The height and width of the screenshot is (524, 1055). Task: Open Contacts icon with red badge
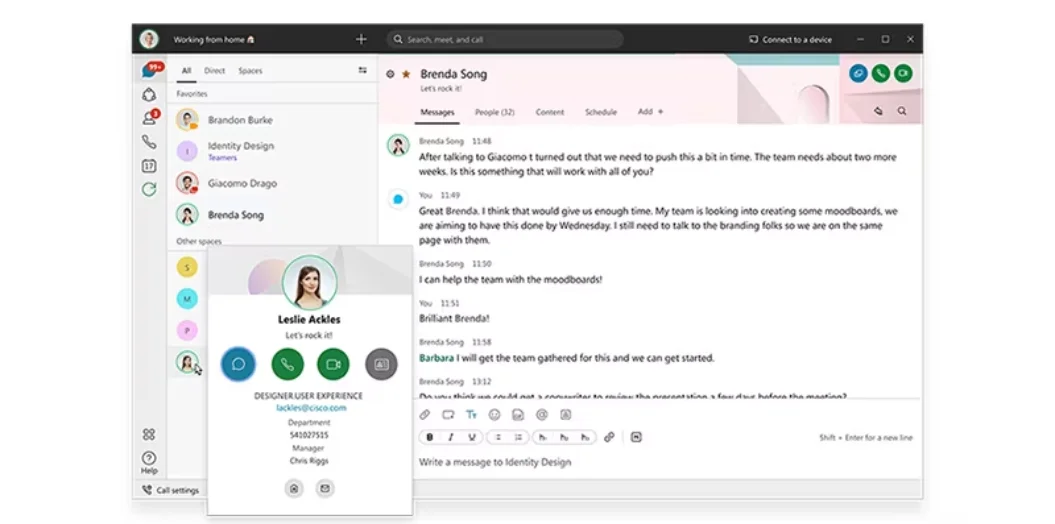pos(149,118)
